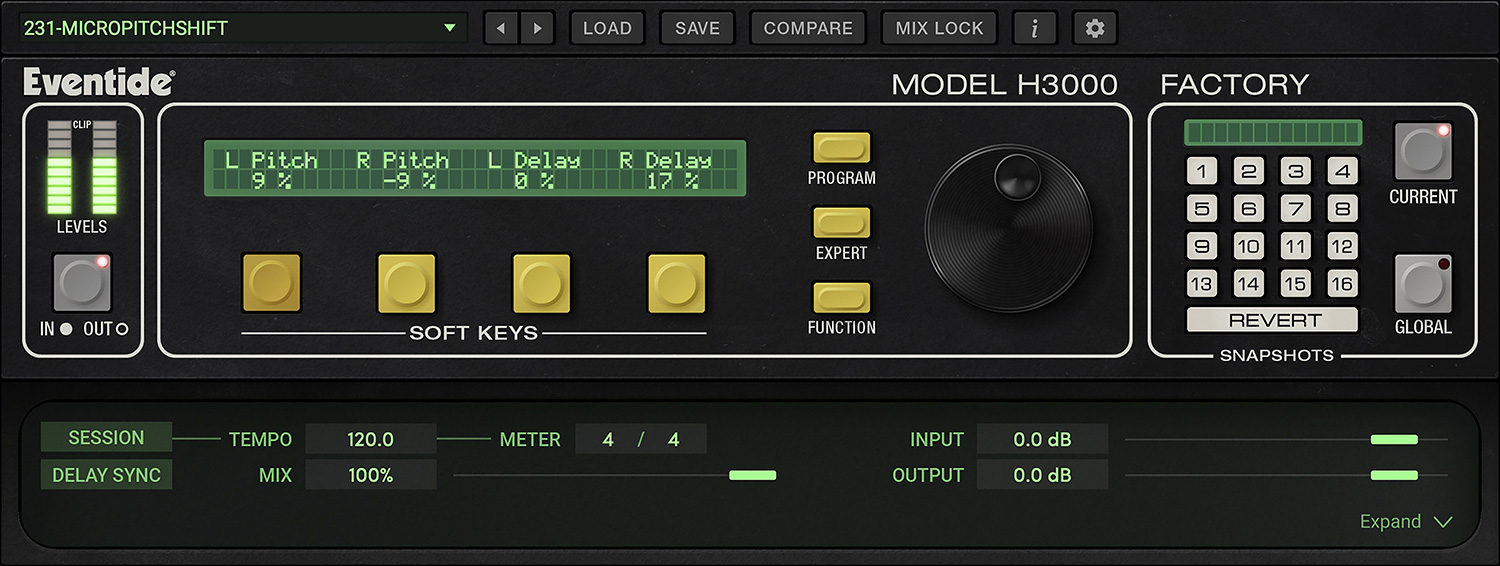Click the EXPERT button
This screenshot has width=1500, height=566.
pyautogui.click(x=841, y=223)
